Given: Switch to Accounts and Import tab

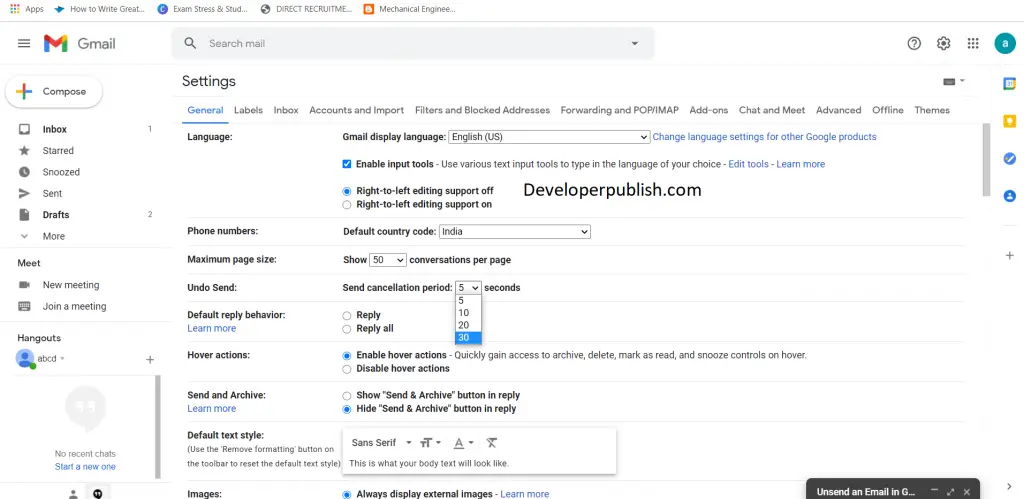Looking at the screenshot, I should pyautogui.click(x=357, y=110).
